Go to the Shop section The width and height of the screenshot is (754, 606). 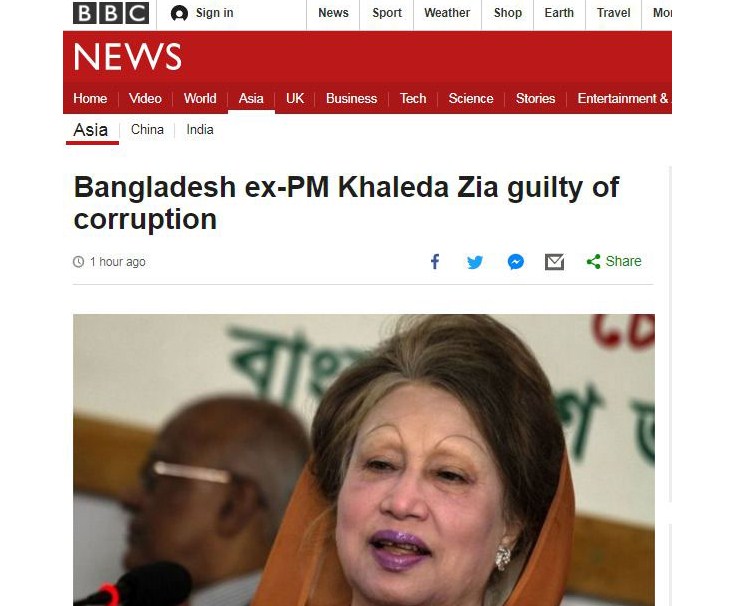(x=508, y=13)
